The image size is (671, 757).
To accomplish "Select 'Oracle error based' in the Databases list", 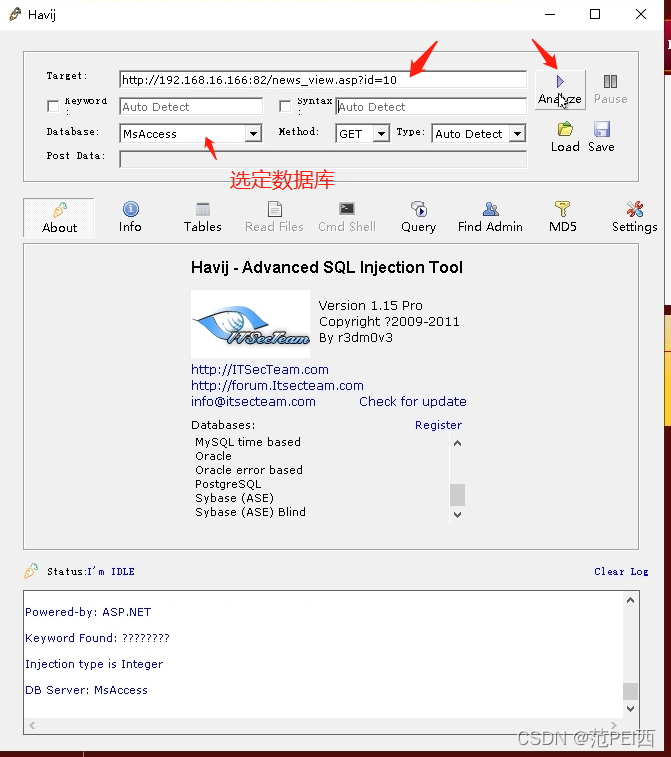I will coord(249,470).
